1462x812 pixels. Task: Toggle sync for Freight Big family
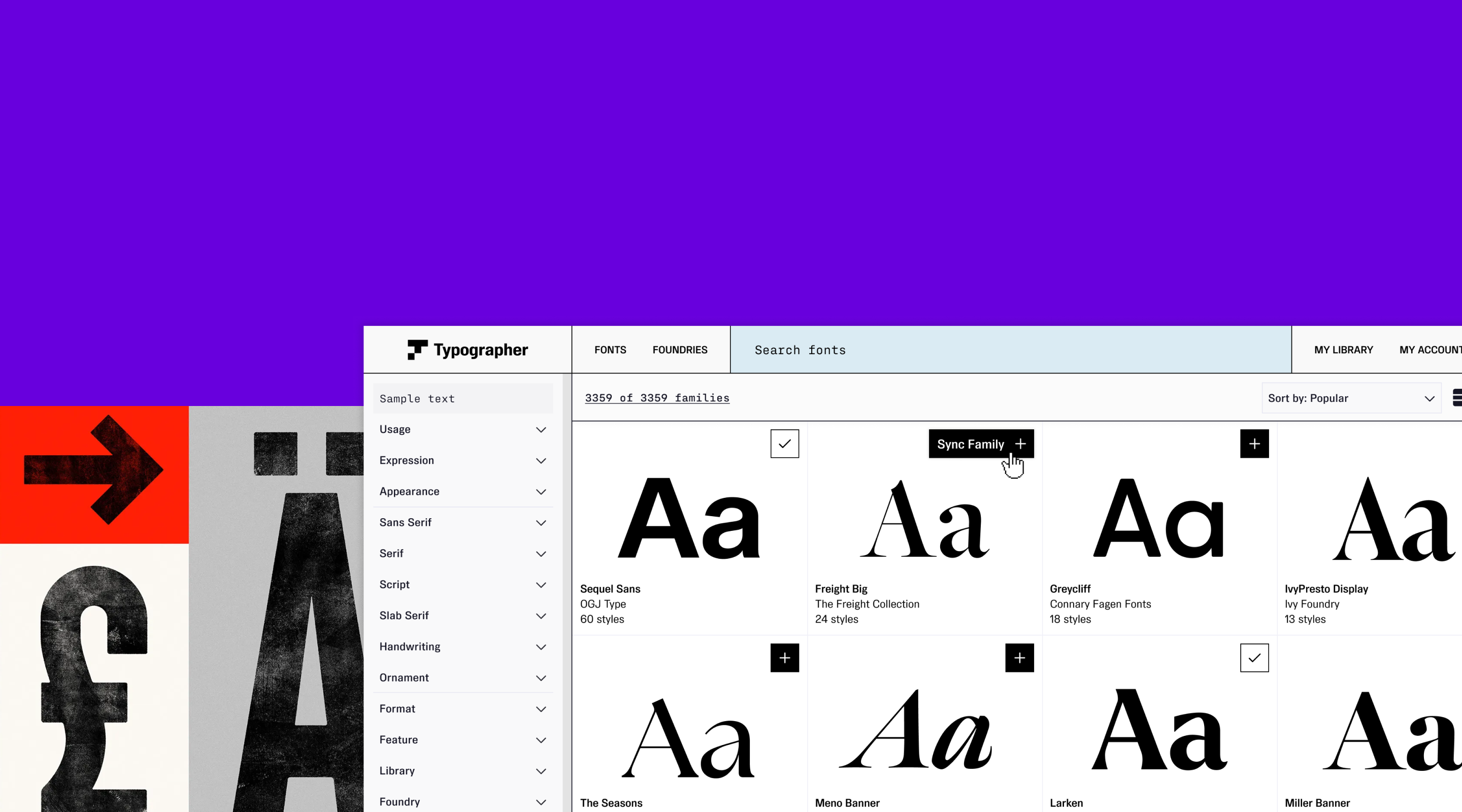tap(981, 444)
